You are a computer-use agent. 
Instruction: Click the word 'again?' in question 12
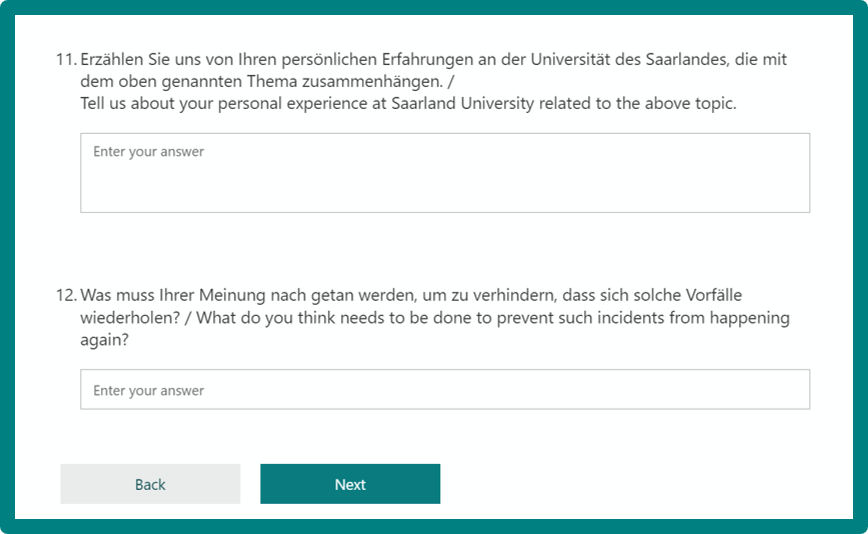coord(105,340)
